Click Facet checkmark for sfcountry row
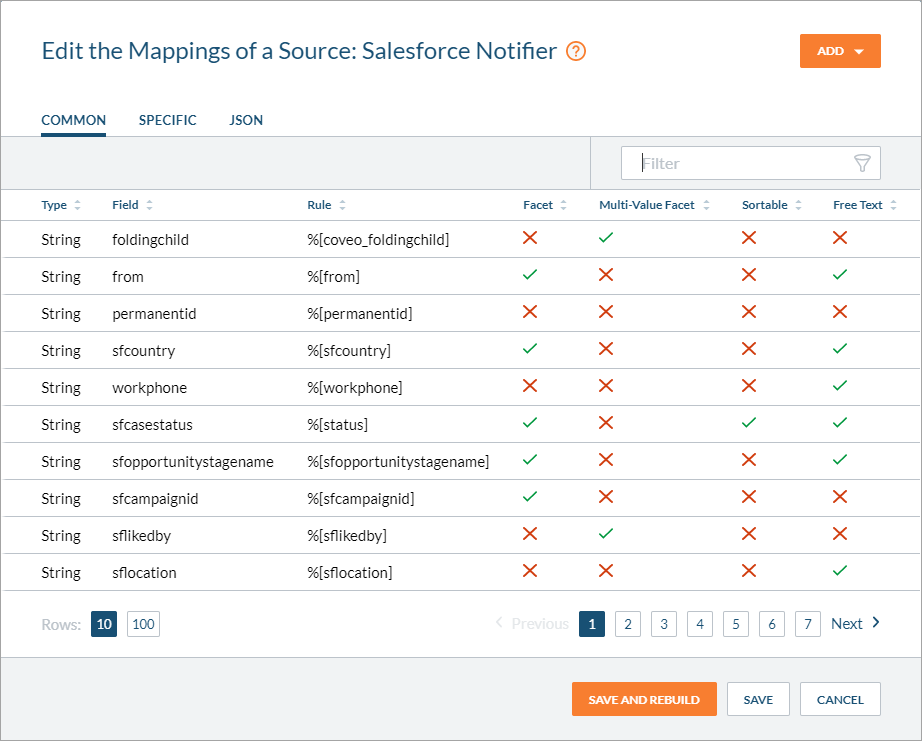 click(x=530, y=349)
